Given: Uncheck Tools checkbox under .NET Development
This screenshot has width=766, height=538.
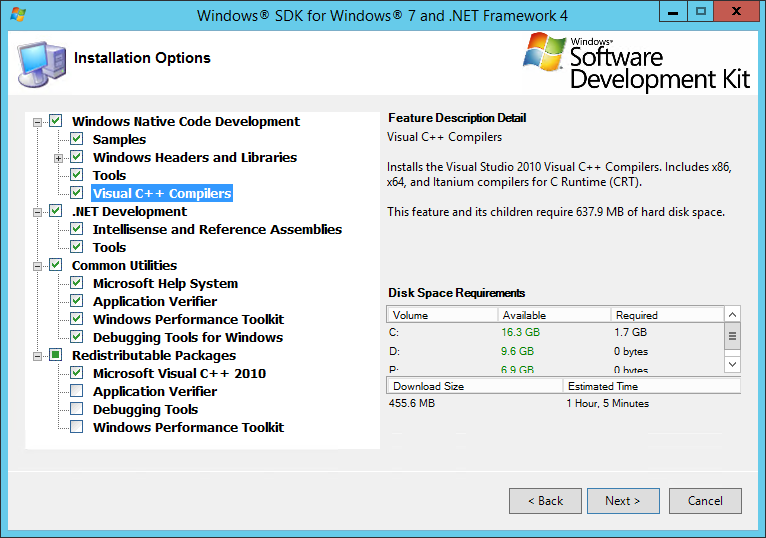Looking at the screenshot, I should [x=77, y=247].
